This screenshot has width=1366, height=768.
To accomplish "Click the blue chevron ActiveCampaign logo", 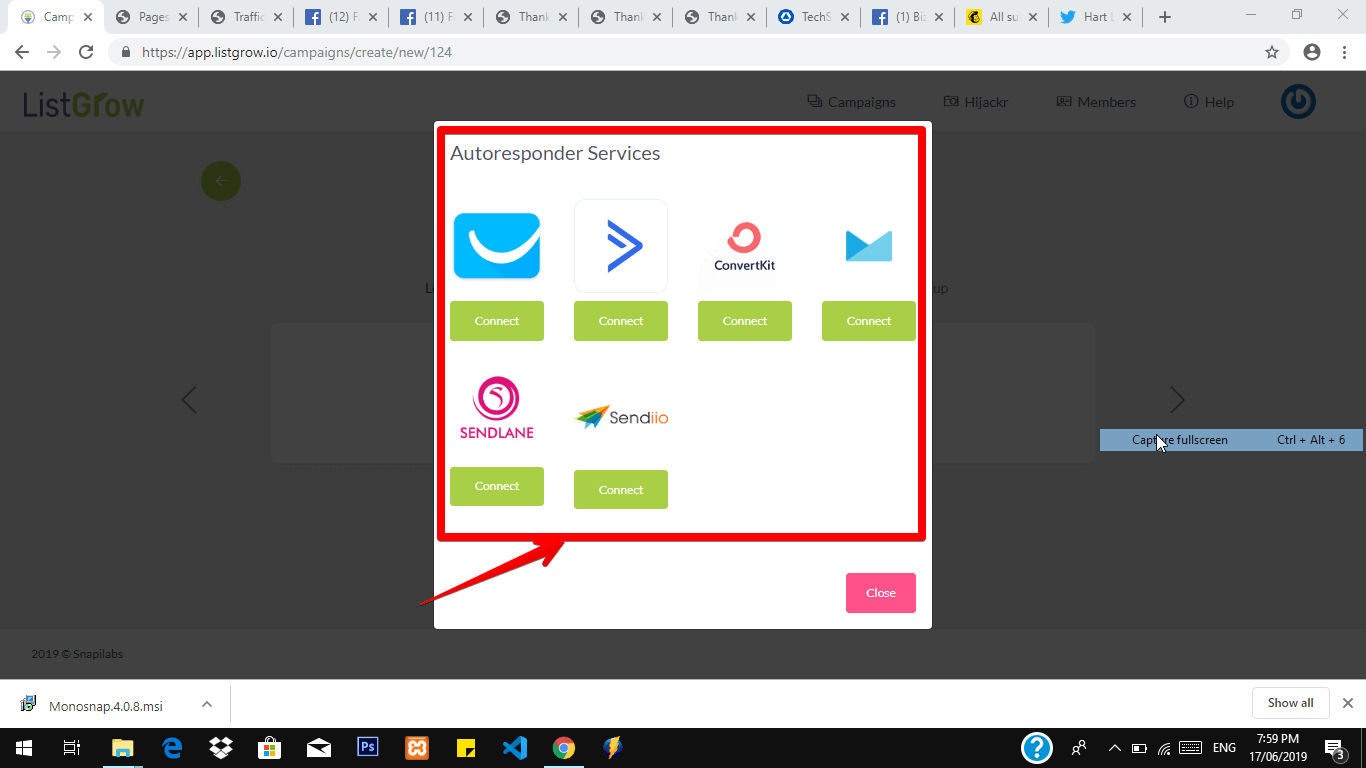I will [621, 246].
